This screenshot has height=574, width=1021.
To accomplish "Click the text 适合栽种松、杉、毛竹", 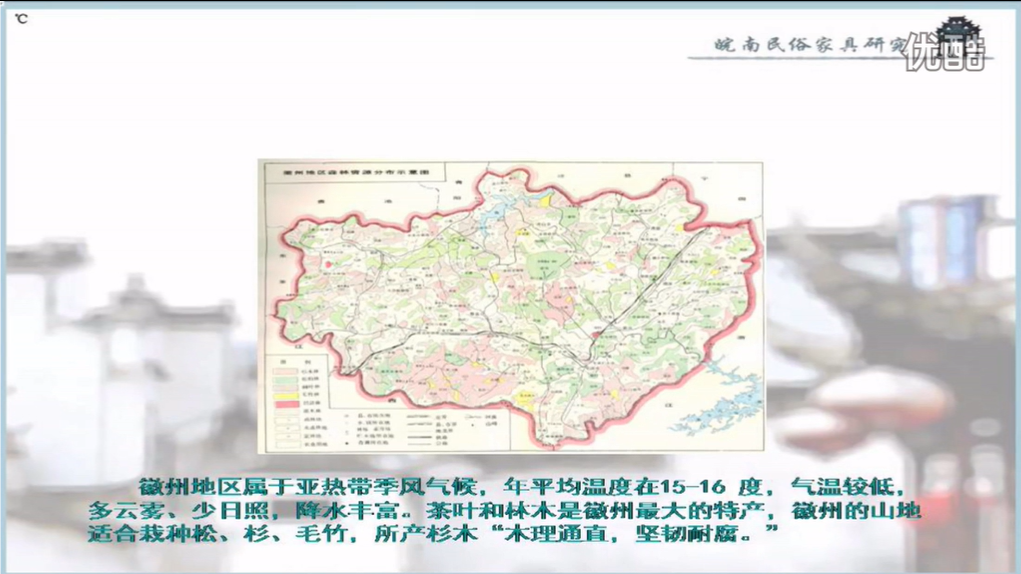I will (x=214, y=534).
